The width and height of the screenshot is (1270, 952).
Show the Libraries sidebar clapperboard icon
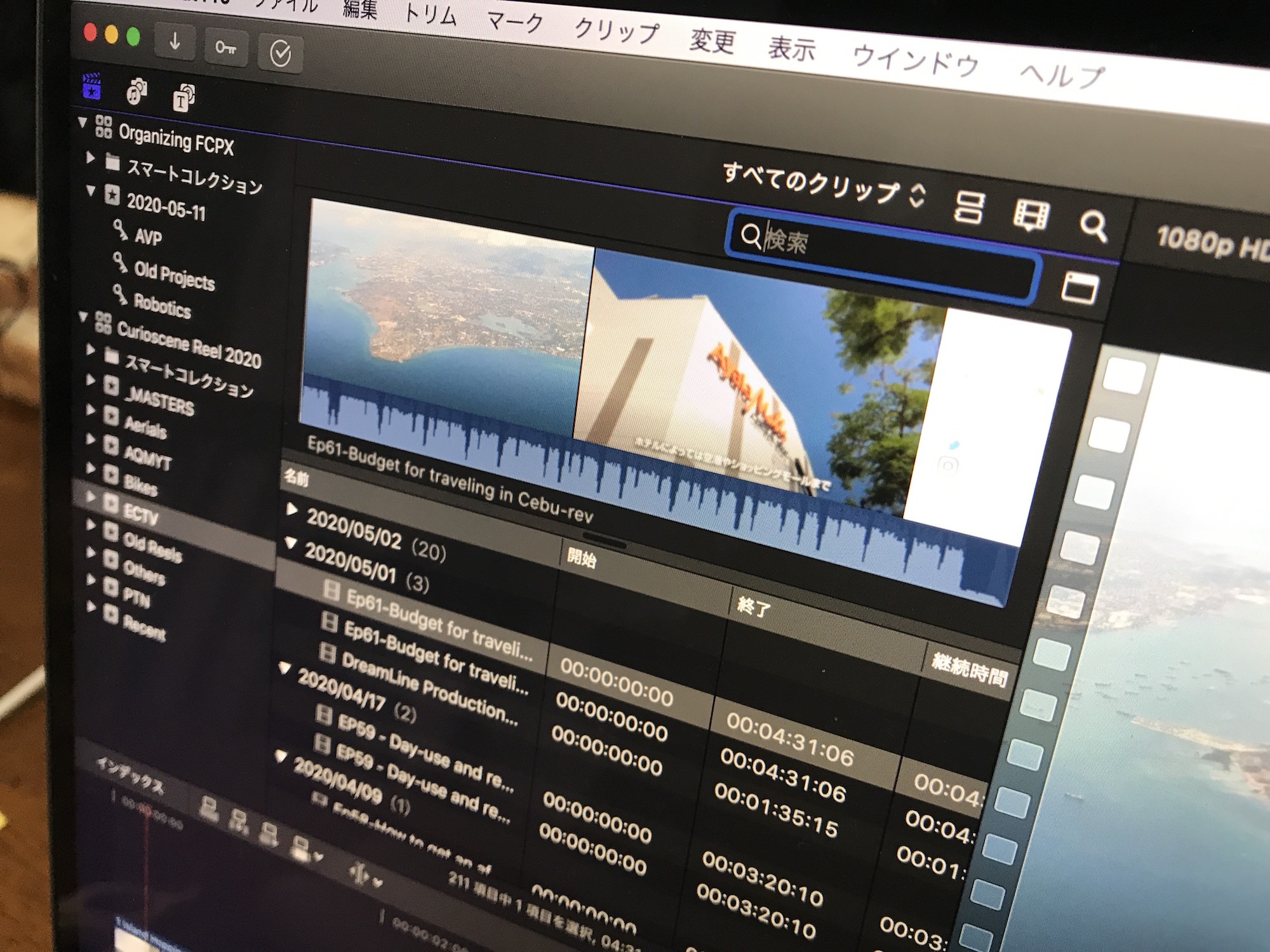[x=92, y=87]
